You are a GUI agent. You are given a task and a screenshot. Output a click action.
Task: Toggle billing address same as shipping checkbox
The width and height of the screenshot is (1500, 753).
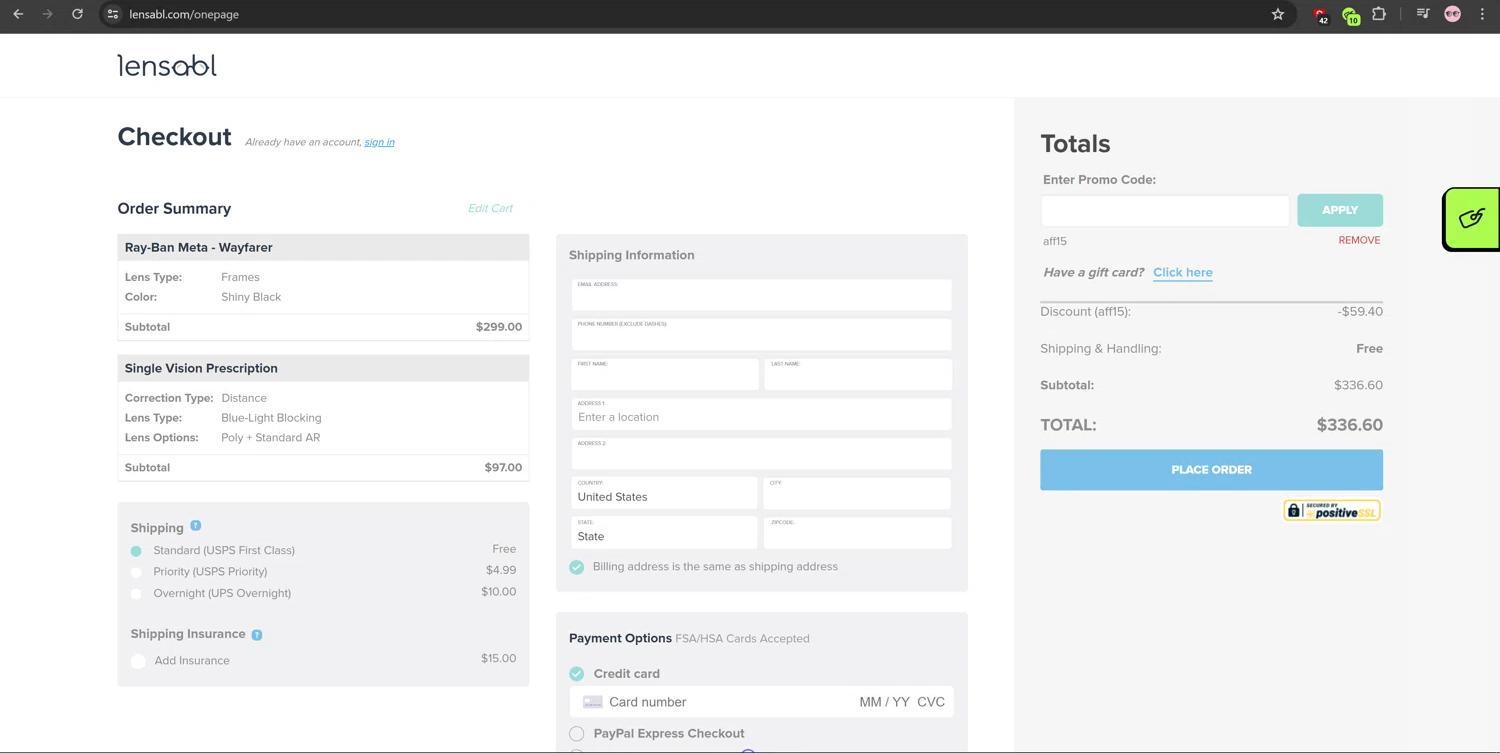[x=577, y=567]
